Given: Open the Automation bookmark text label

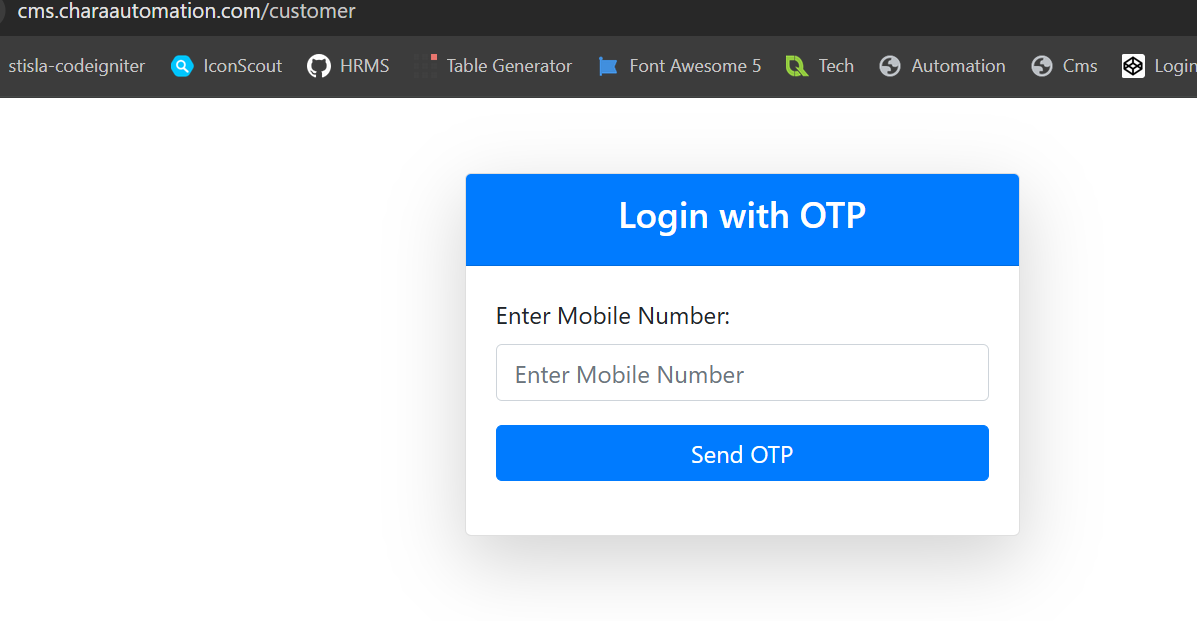Looking at the screenshot, I should (958, 66).
